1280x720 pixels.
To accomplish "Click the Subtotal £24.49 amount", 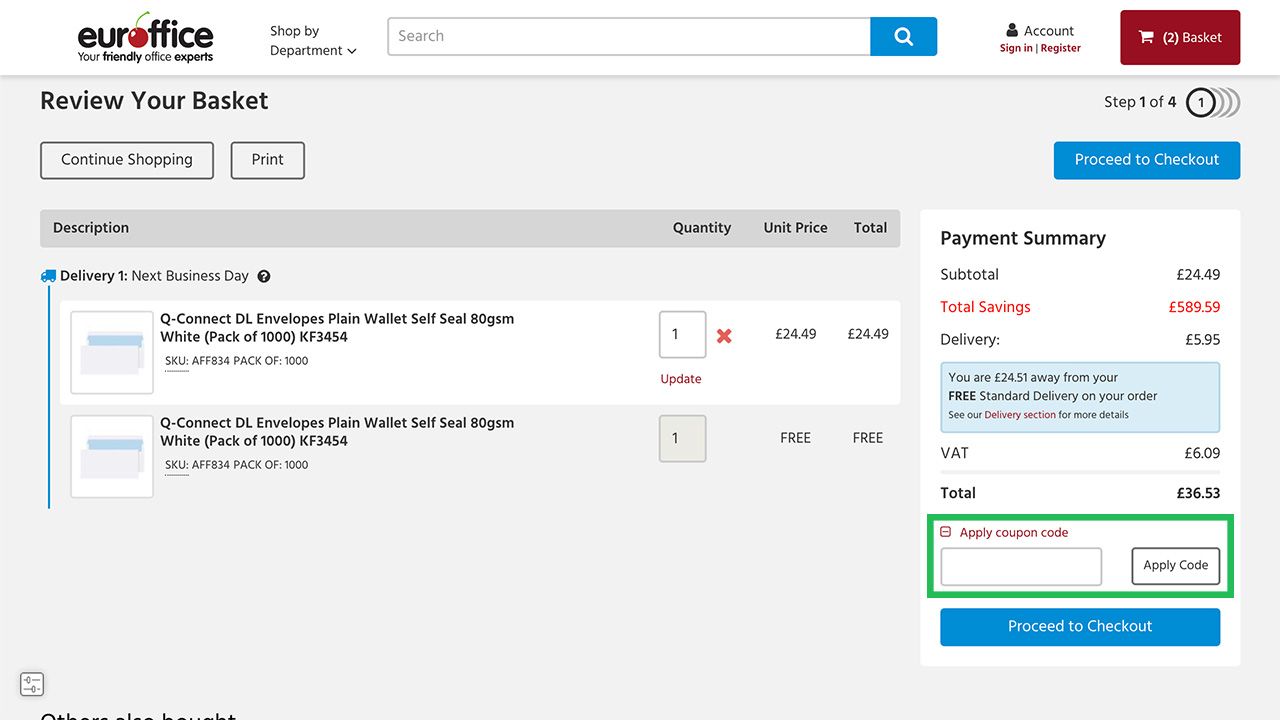I will 1198,275.
